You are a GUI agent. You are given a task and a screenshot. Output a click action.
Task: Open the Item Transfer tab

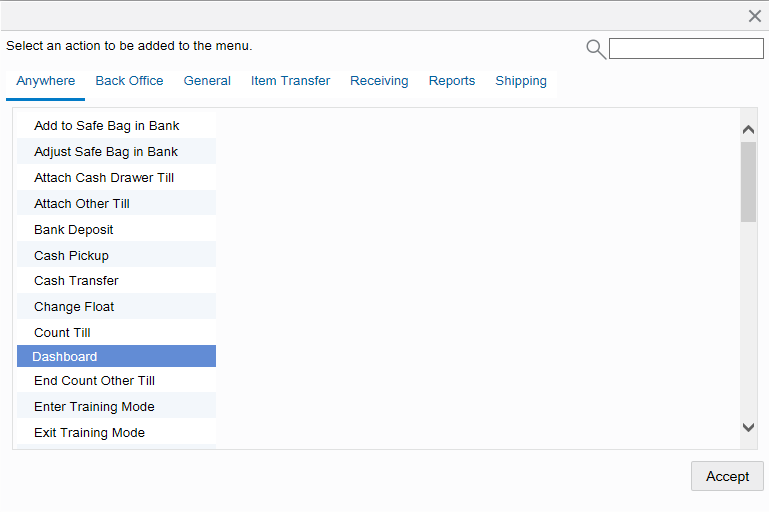290,81
